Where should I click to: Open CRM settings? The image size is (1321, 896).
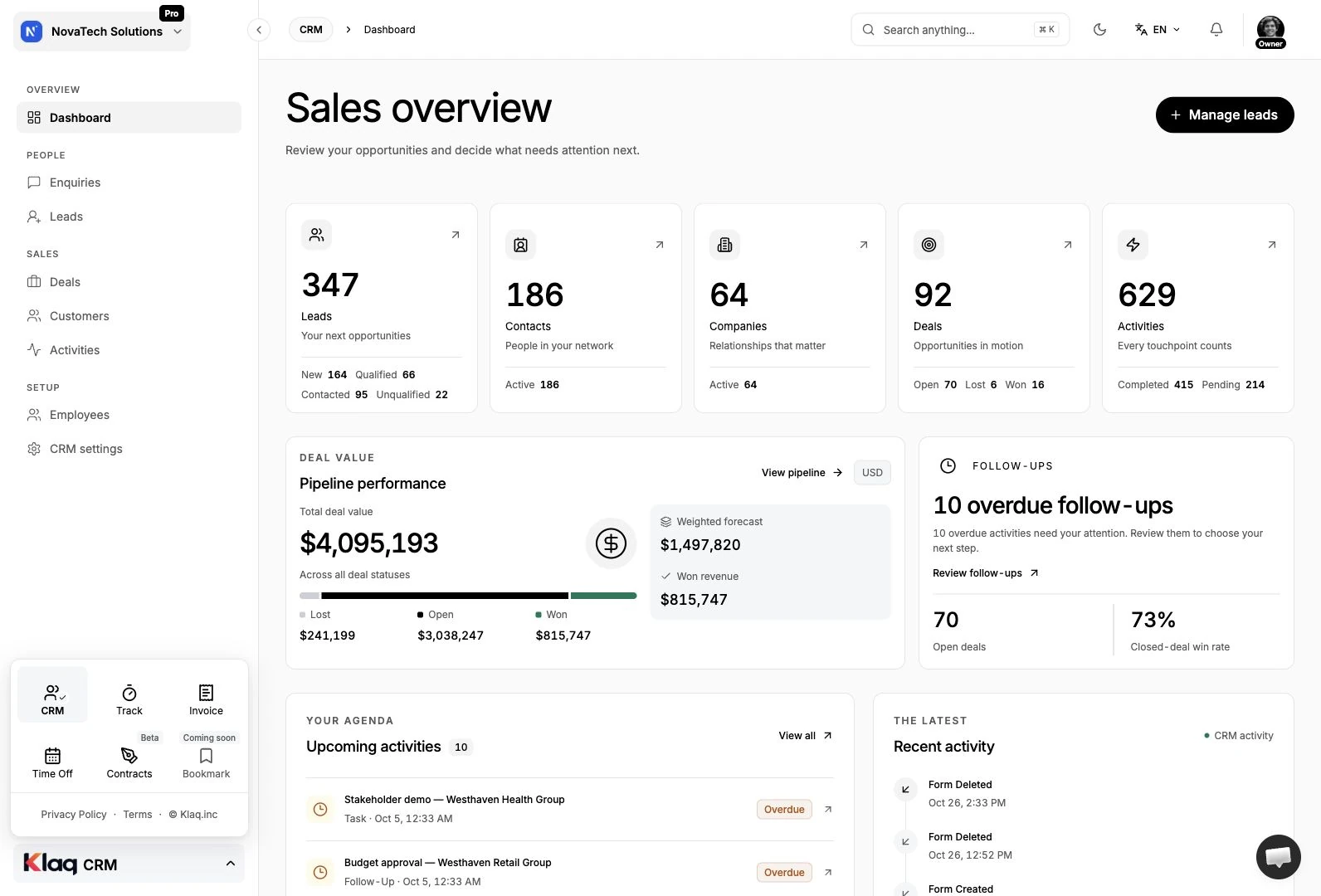(x=129, y=449)
